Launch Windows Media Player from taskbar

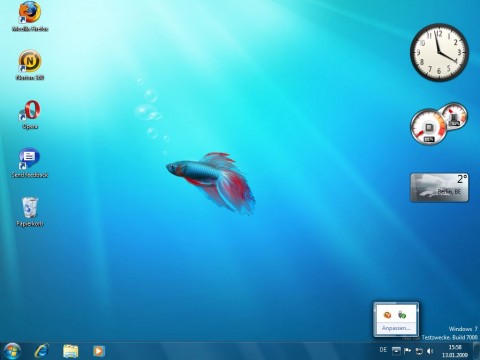(98, 351)
